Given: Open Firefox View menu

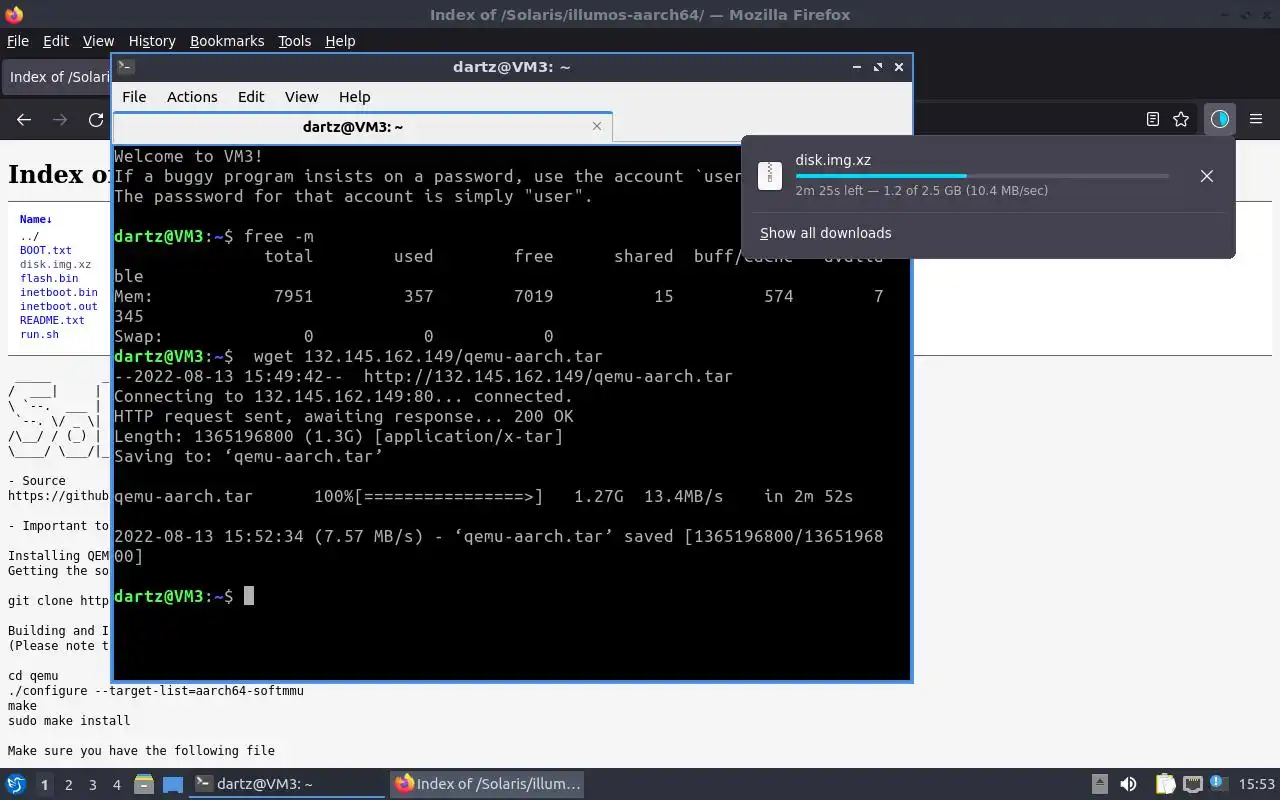Looking at the screenshot, I should 98,41.
